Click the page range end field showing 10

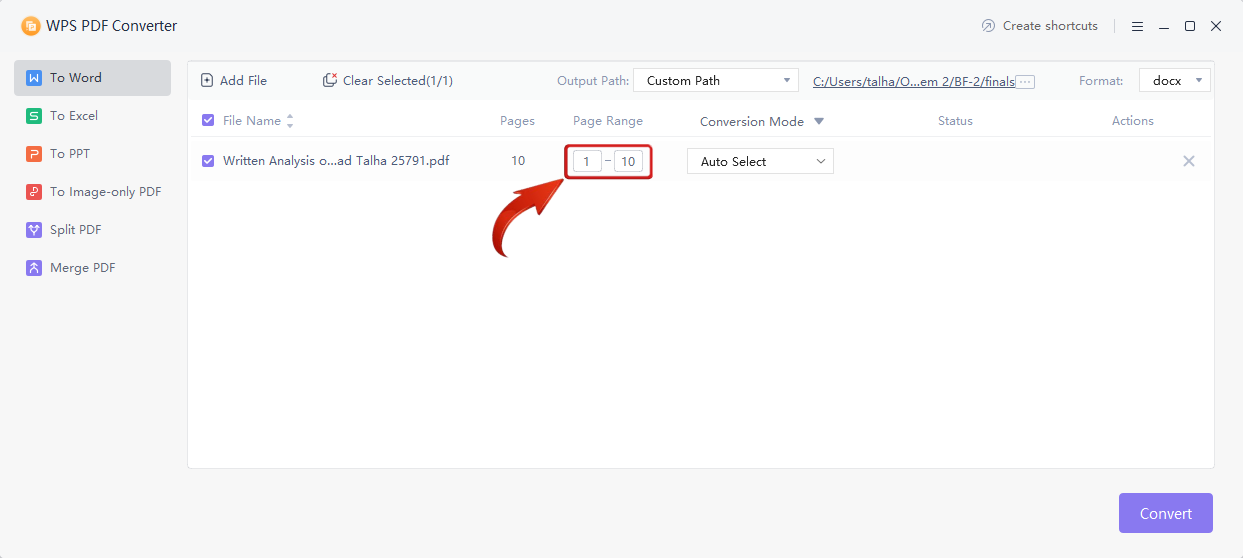click(628, 161)
